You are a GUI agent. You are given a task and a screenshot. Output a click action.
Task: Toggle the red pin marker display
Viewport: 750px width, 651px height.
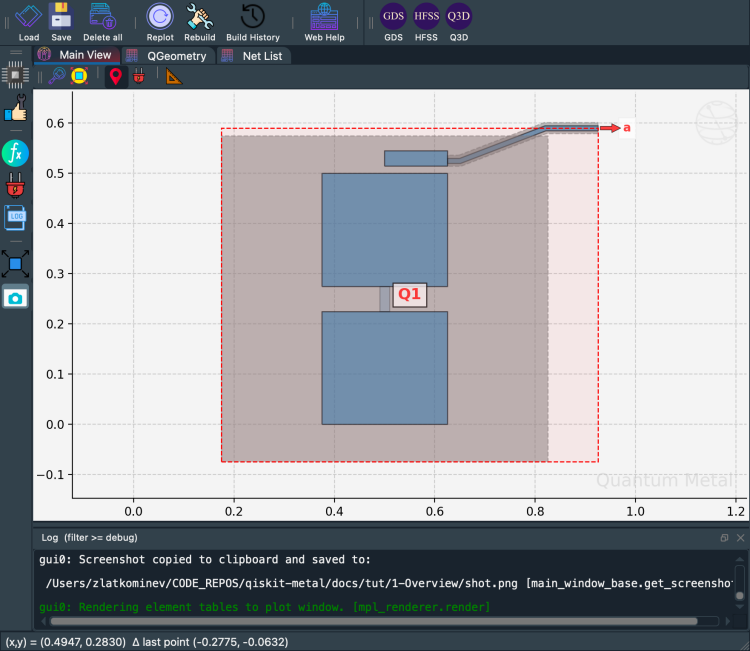click(115, 76)
